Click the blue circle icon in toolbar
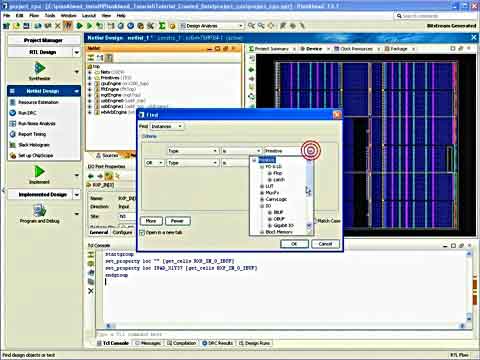The height and width of the screenshot is (360, 480). click(131, 26)
